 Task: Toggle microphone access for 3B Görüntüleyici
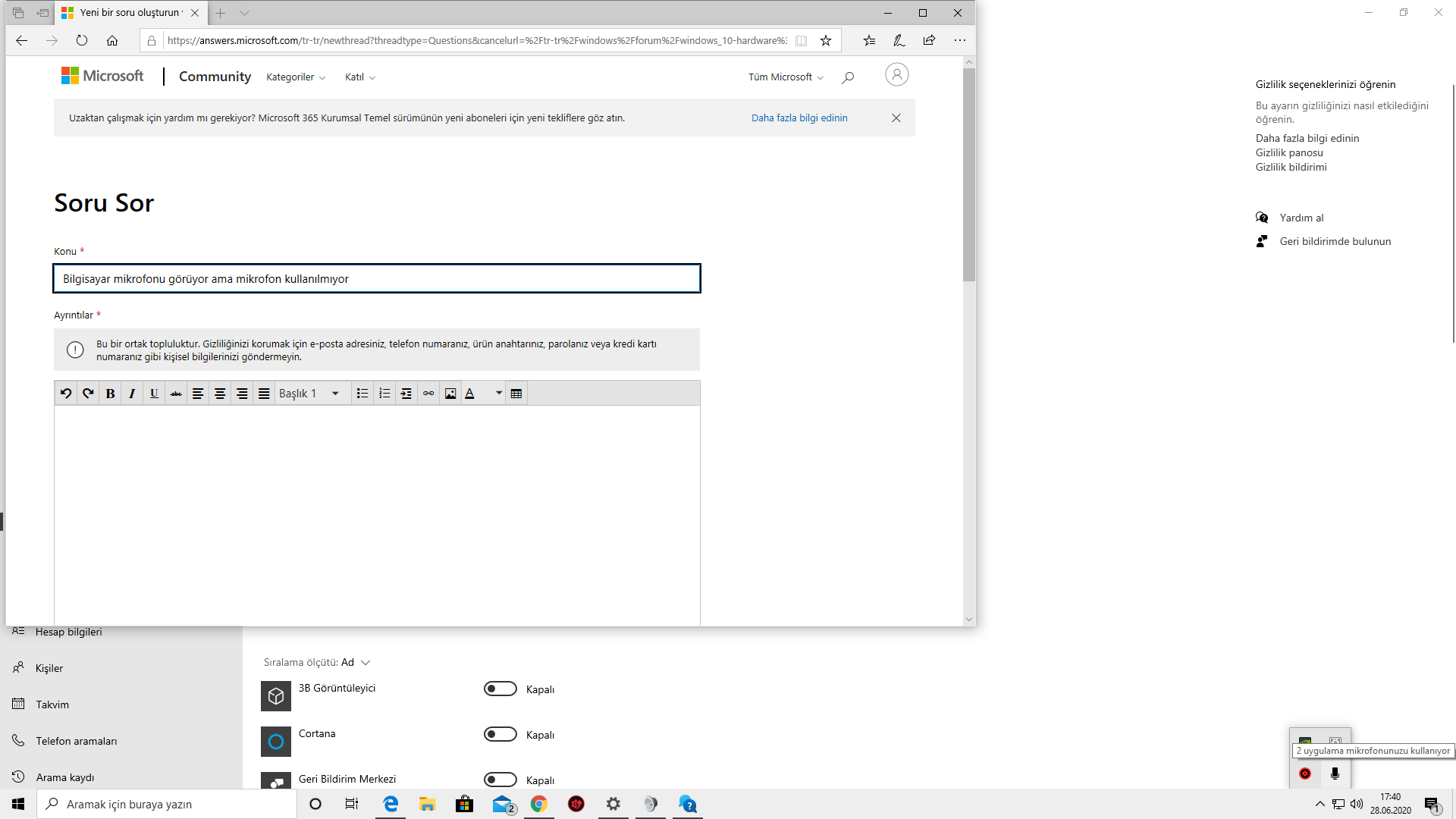coord(500,689)
